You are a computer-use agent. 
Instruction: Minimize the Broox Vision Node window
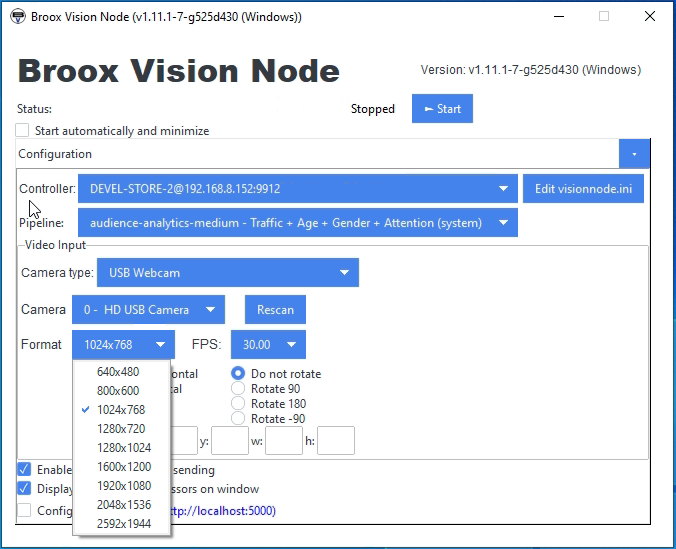[559, 16]
